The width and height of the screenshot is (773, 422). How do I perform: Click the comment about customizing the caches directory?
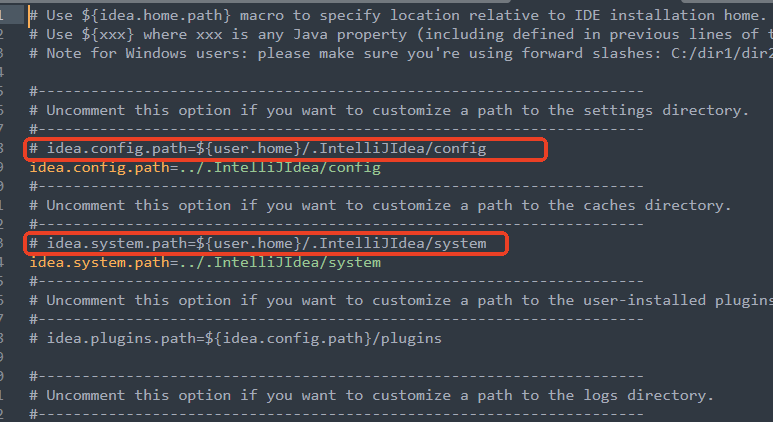[x=380, y=205]
